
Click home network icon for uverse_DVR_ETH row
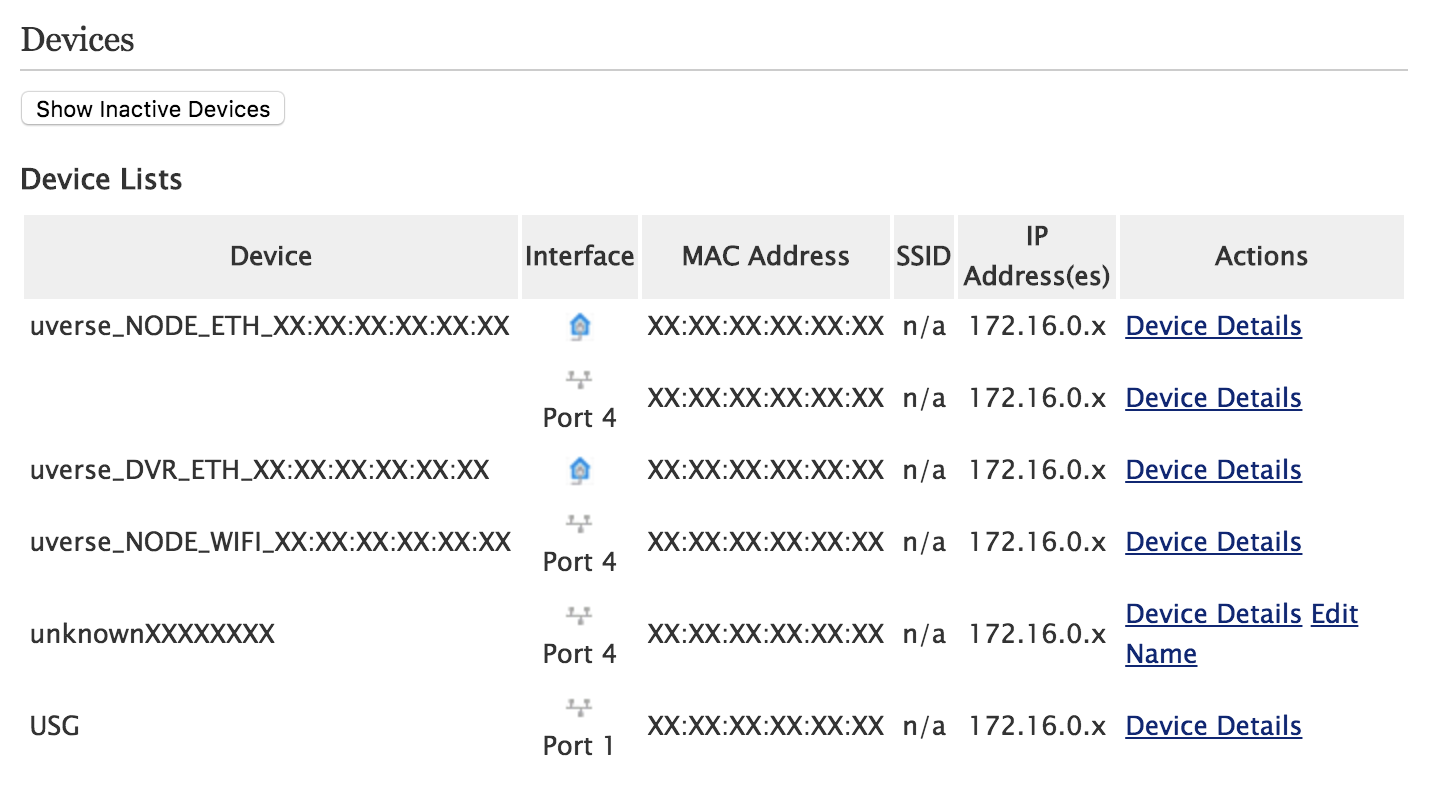(579, 470)
